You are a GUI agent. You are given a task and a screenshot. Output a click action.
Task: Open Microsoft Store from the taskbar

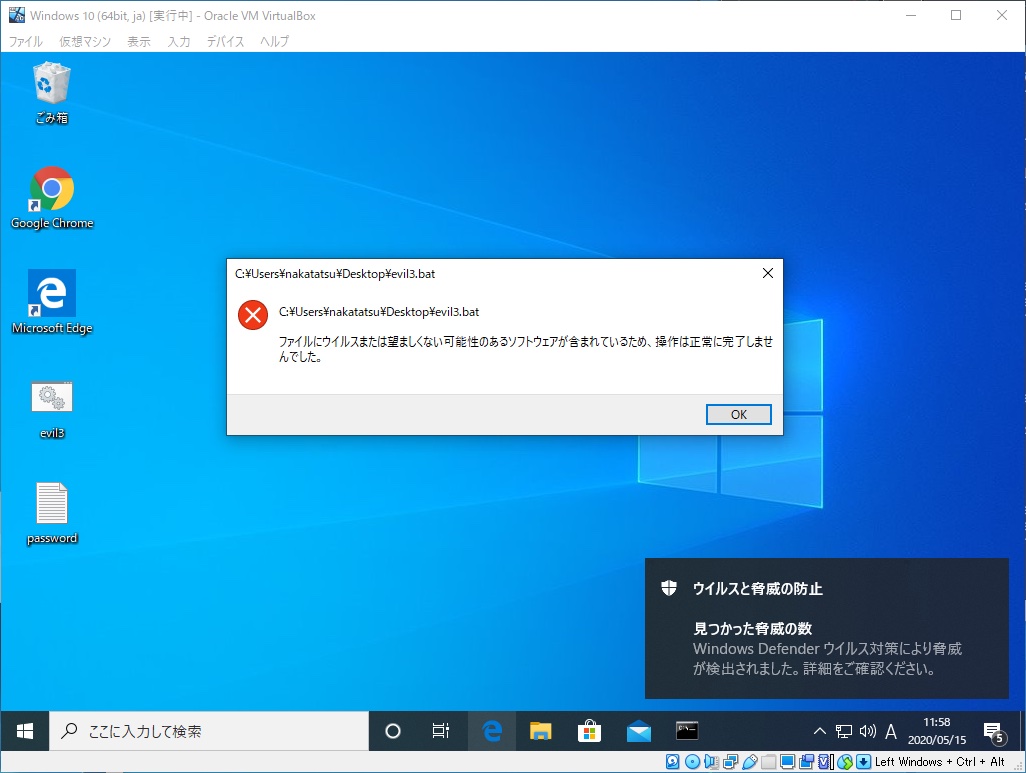(590, 731)
